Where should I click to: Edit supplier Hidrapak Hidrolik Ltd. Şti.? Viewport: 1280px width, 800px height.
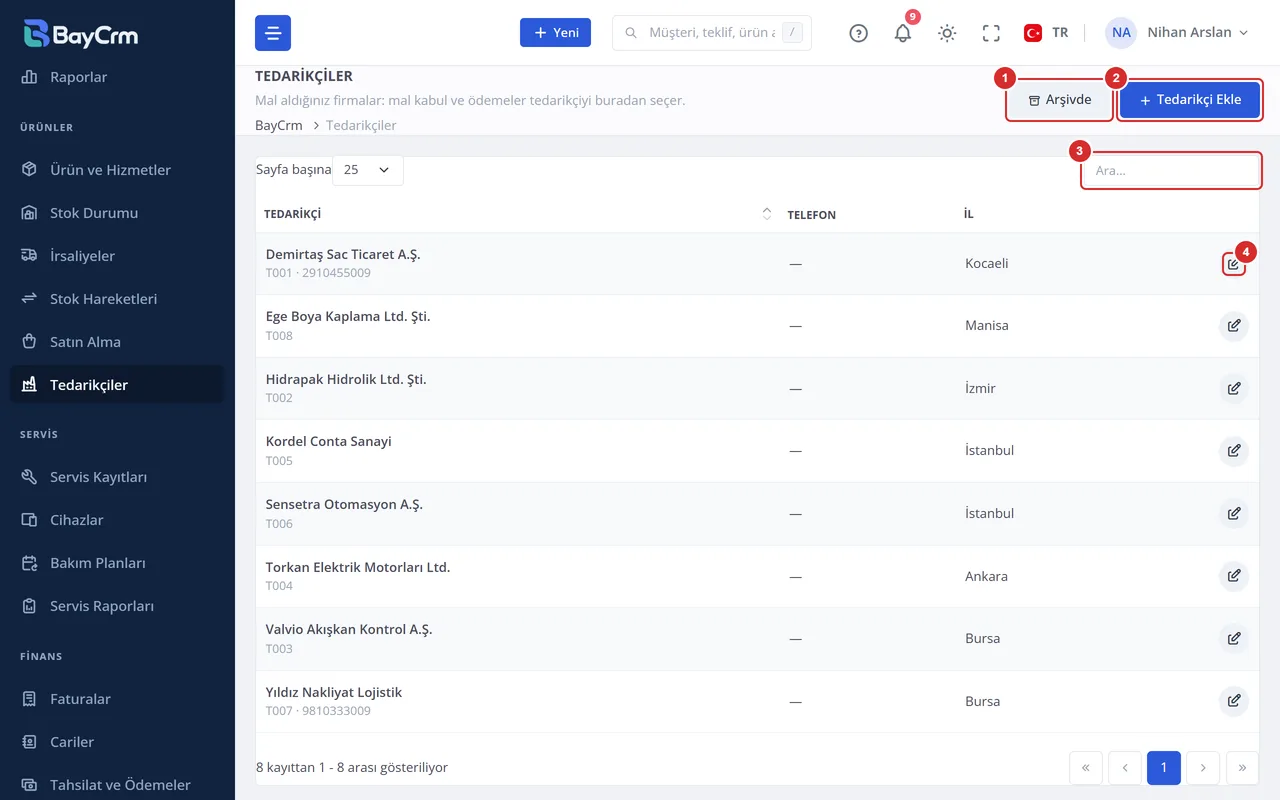point(1234,388)
